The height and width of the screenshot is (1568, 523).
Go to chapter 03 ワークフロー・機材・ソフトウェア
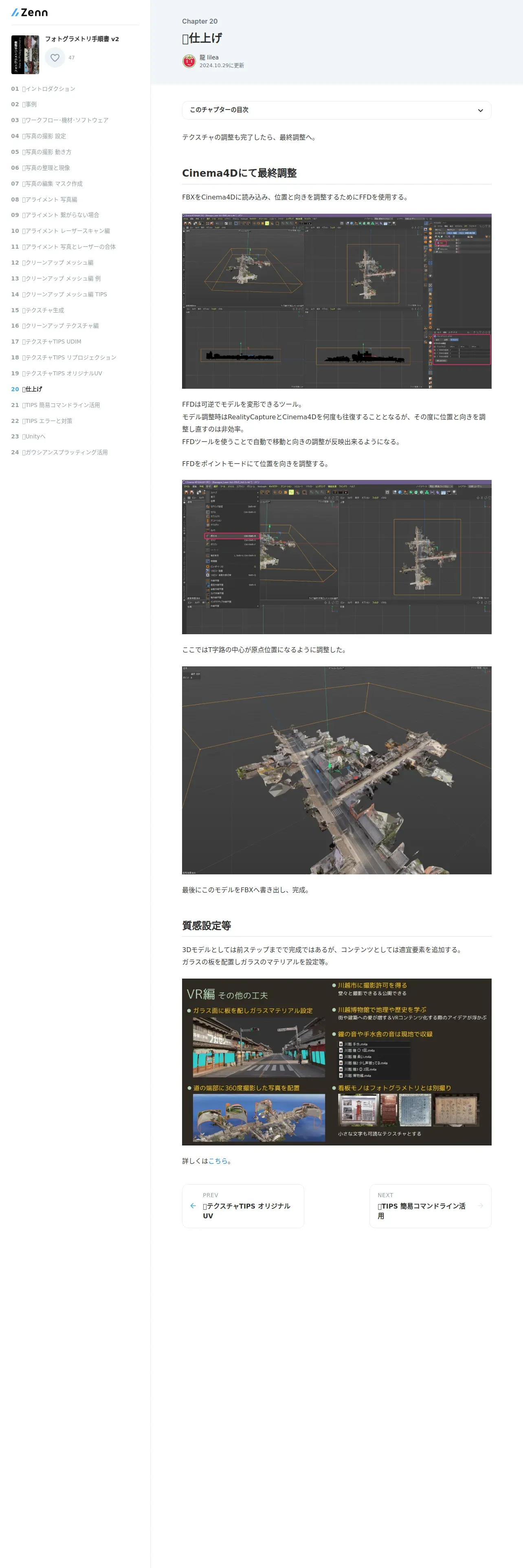[x=59, y=120]
